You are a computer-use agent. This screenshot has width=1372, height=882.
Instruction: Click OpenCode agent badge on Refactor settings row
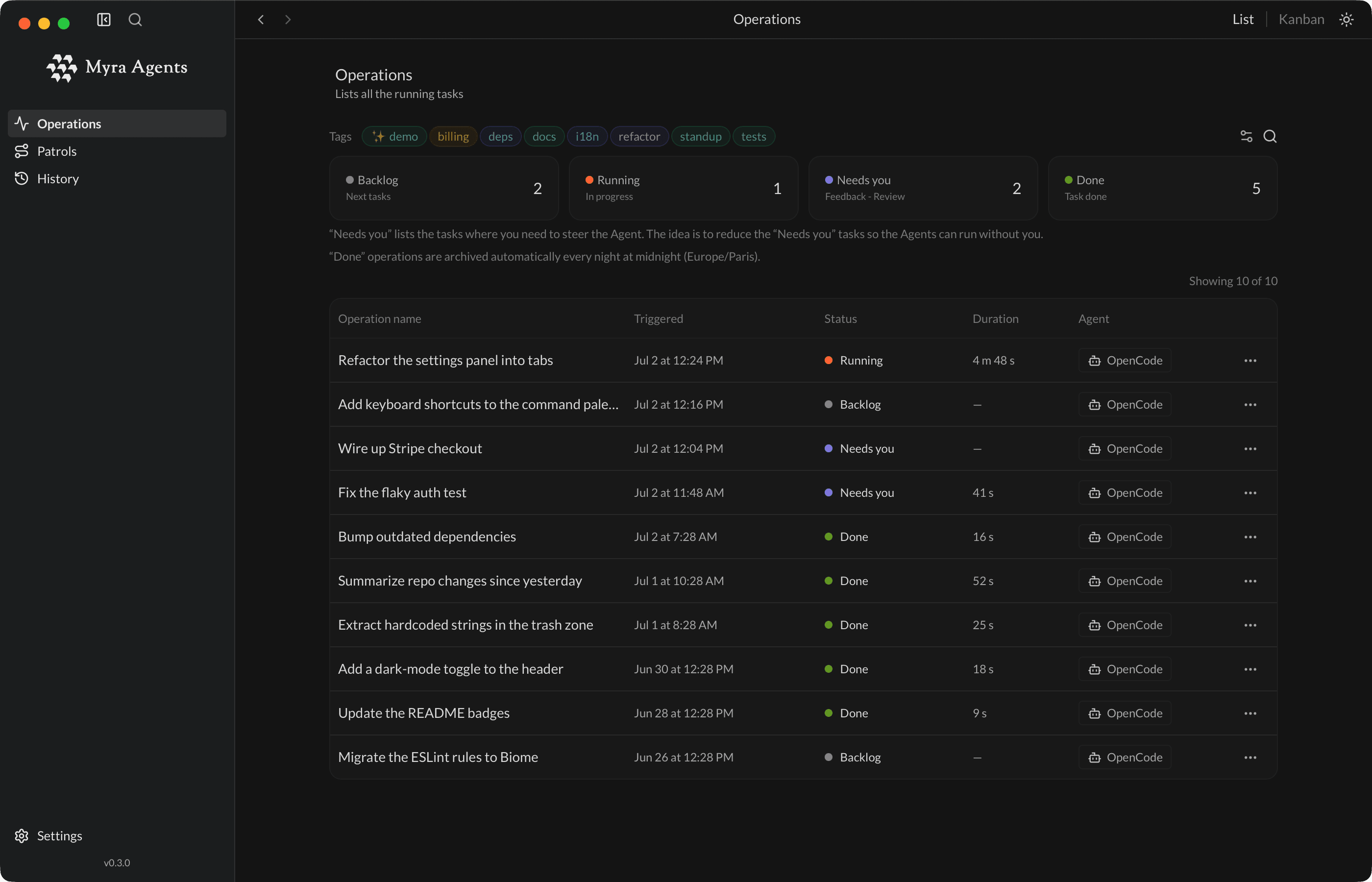tap(1125, 360)
